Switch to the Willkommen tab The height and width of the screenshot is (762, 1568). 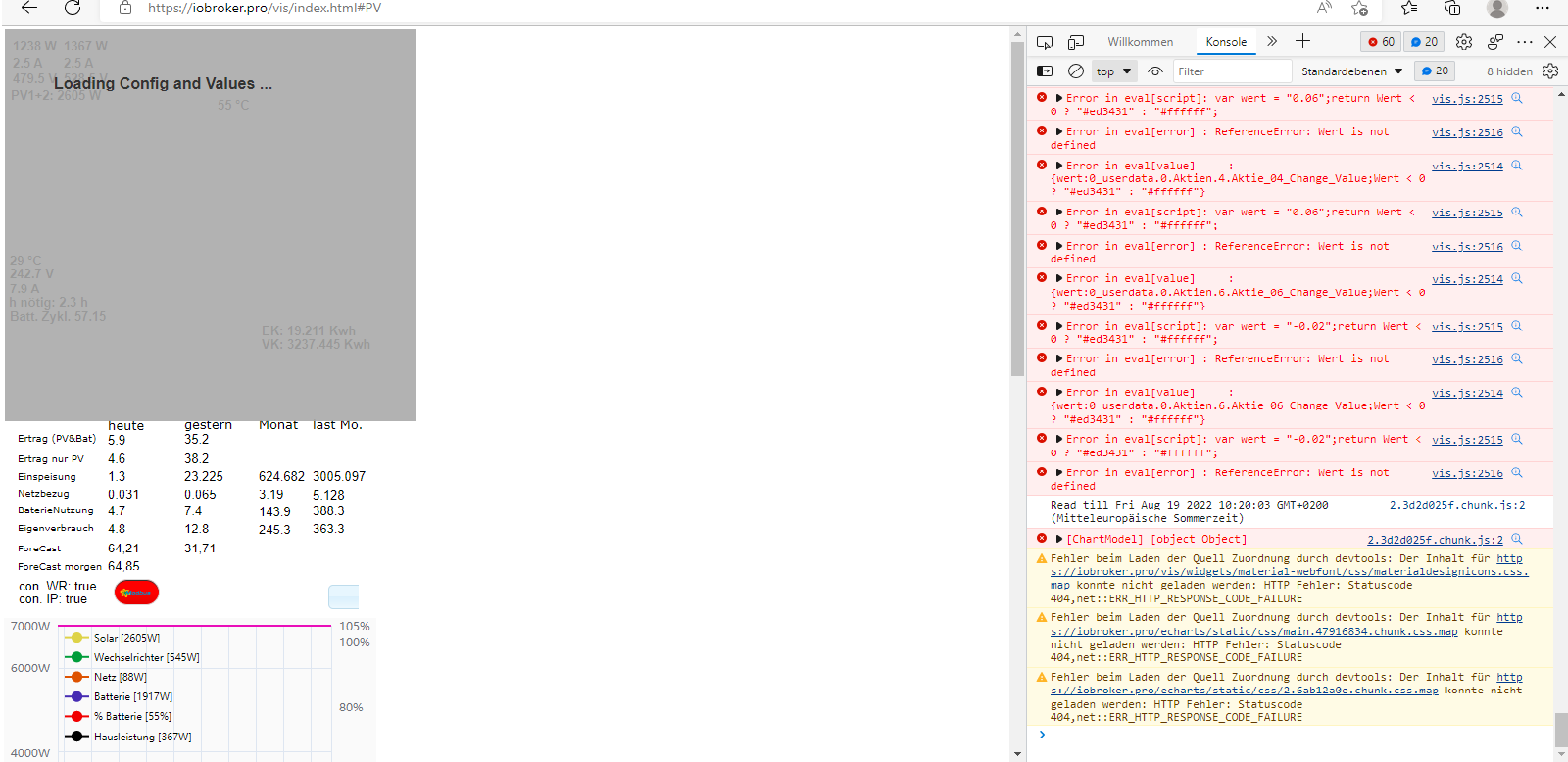1140,42
